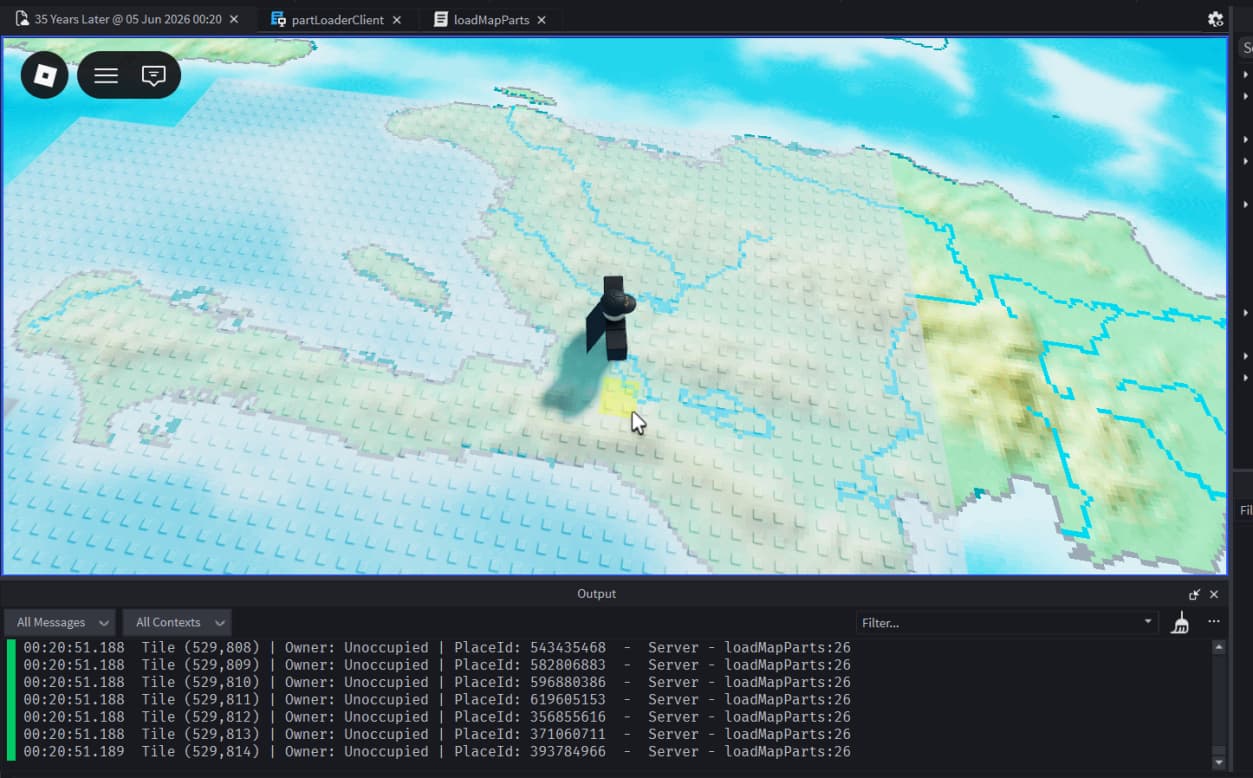The height and width of the screenshot is (778, 1253).
Task: Expand the All Messages dropdown
Action: tap(60, 622)
